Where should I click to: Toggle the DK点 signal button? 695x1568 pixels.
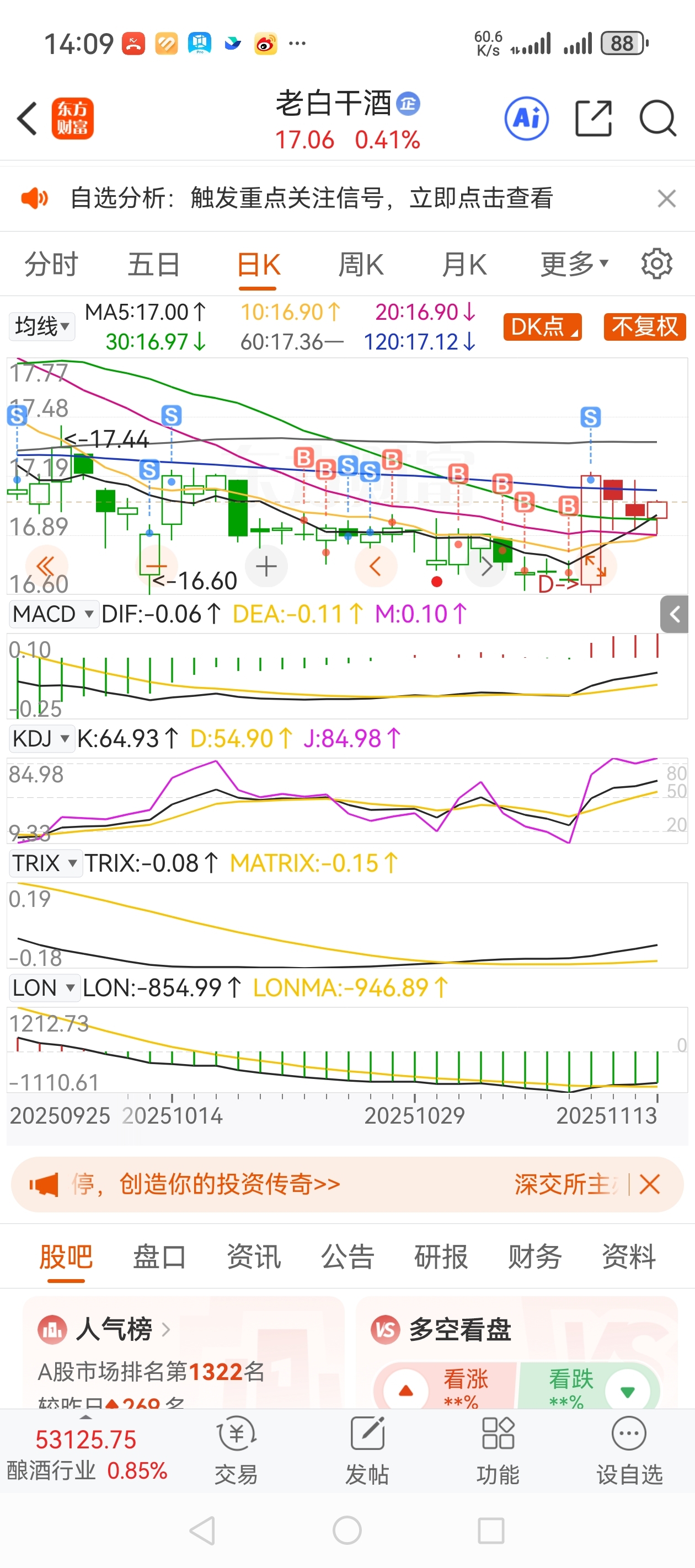[x=542, y=327]
